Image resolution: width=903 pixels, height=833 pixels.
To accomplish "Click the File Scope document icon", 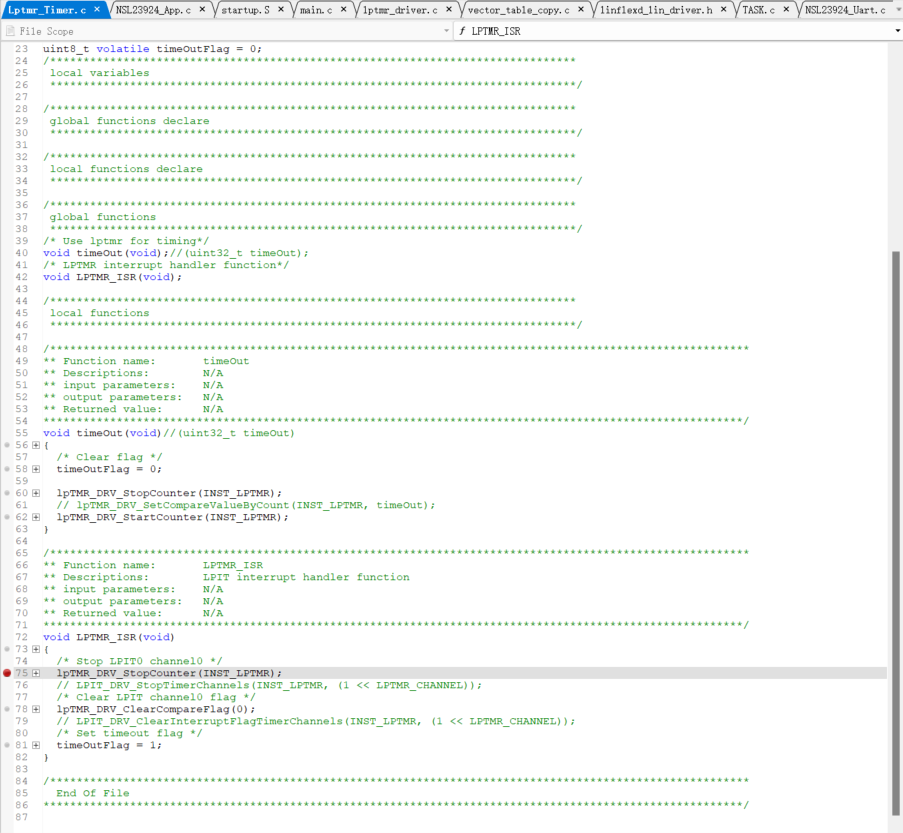I will [x=11, y=31].
